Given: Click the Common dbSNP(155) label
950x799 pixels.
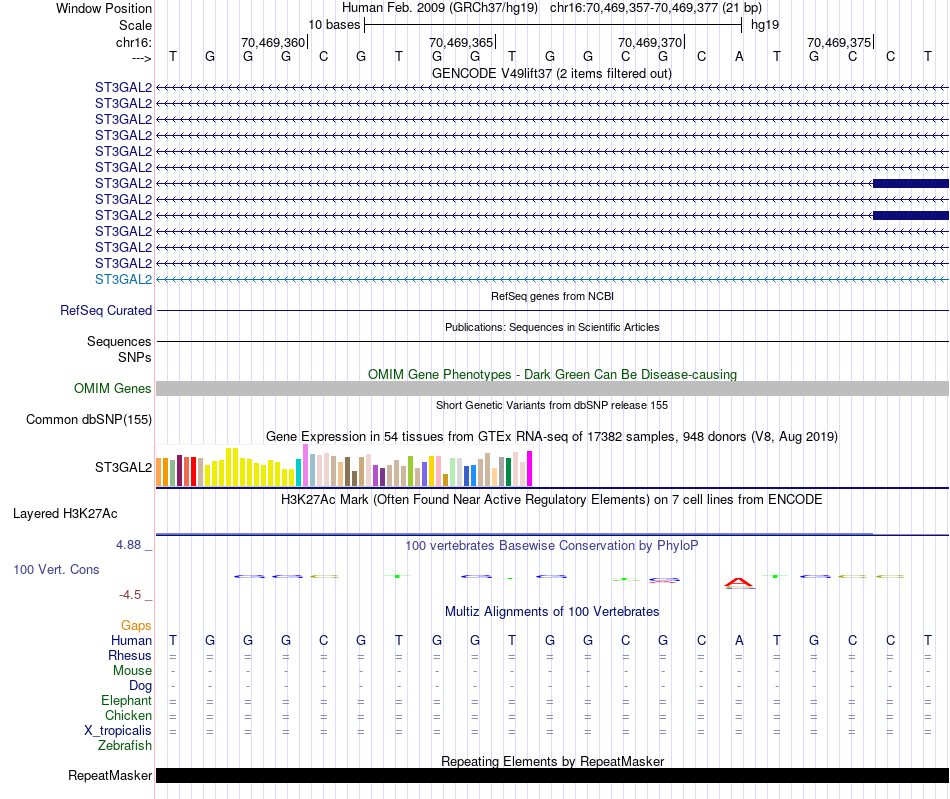Looking at the screenshot, I should click(x=89, y=420).
